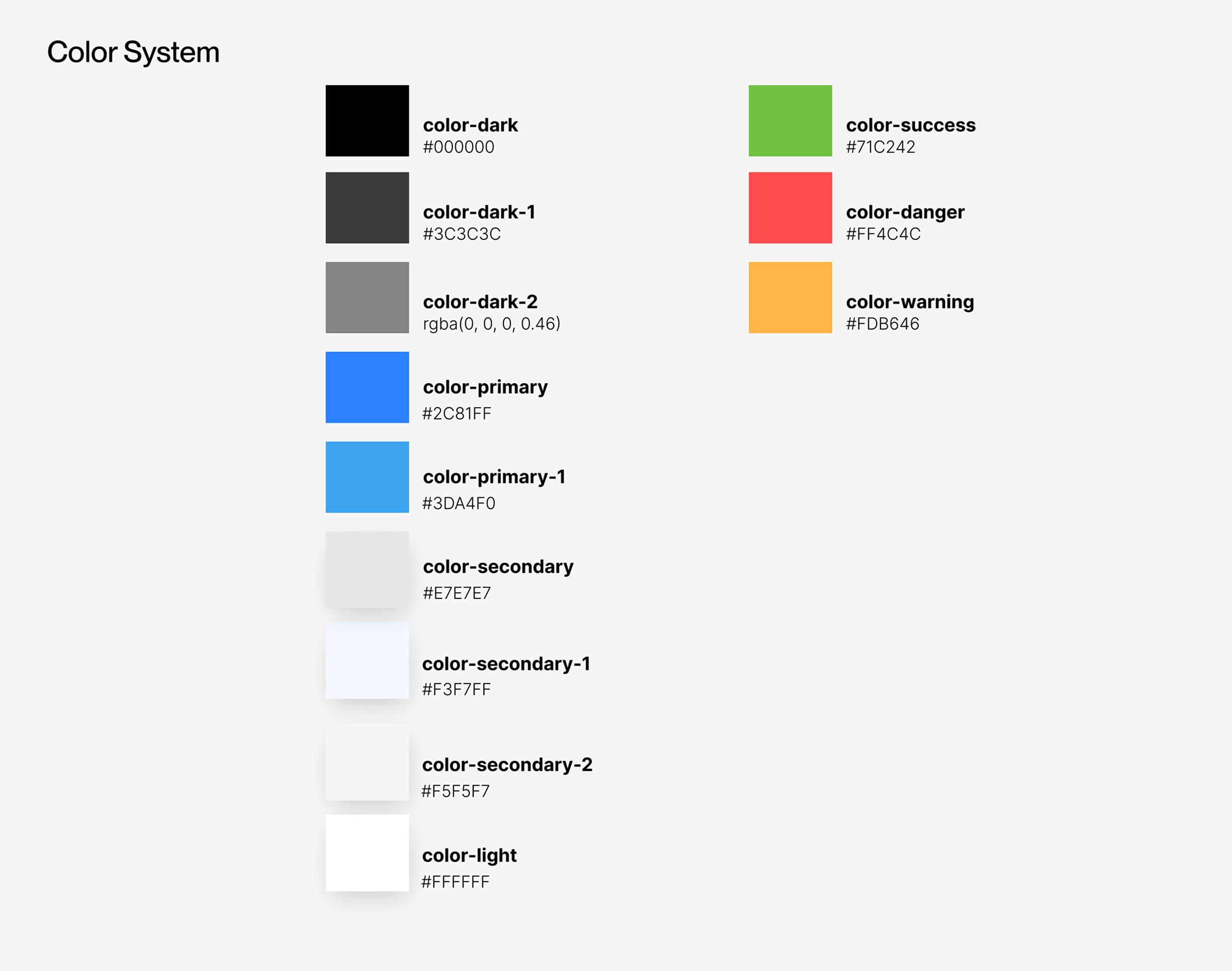Click the gray color-dark-2 swatch
Viewport: 1232px width, 971px height.
tap(367, 297)
